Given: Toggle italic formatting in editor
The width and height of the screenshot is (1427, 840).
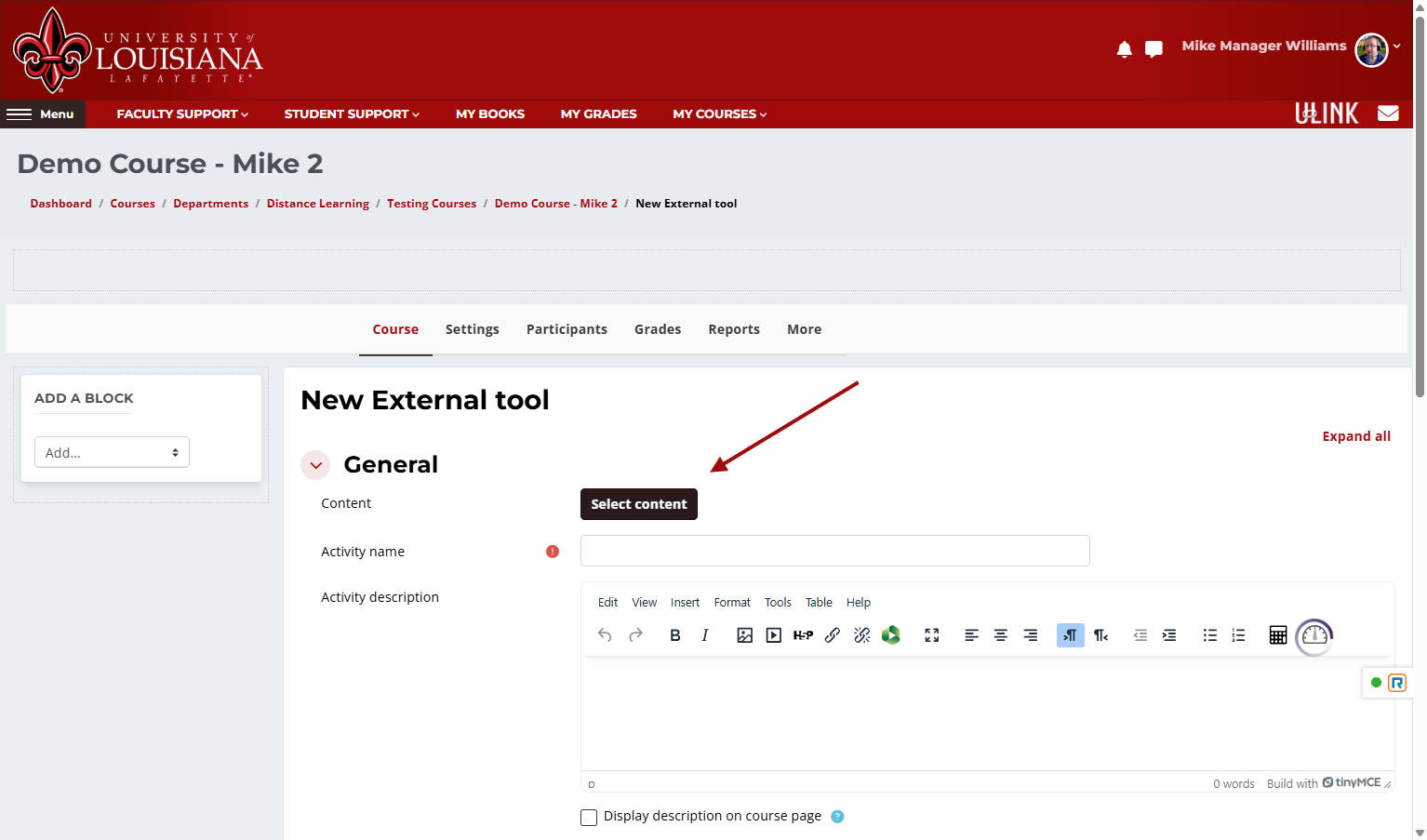Looking at the screenshot, I should tap(705, 635).
